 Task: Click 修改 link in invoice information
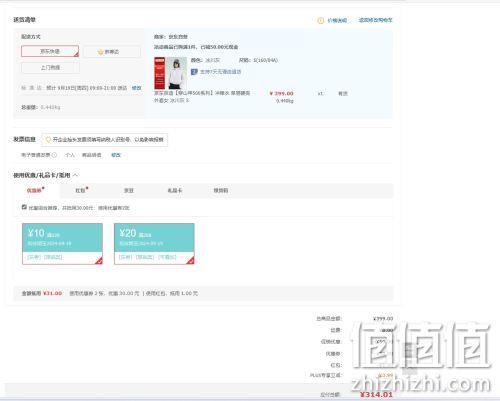[x=116, y=155]
